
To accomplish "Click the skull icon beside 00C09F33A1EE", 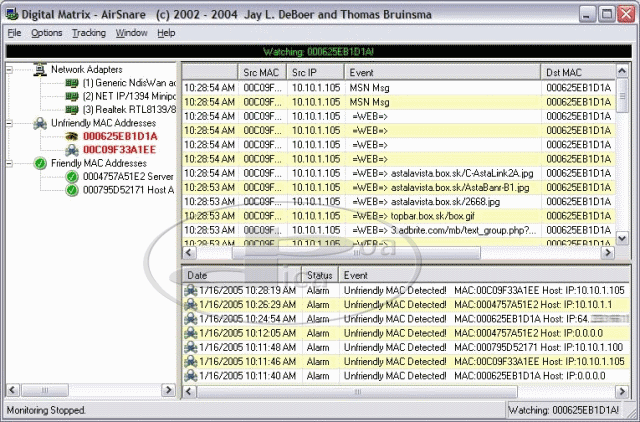I will [x=71, y=150].
